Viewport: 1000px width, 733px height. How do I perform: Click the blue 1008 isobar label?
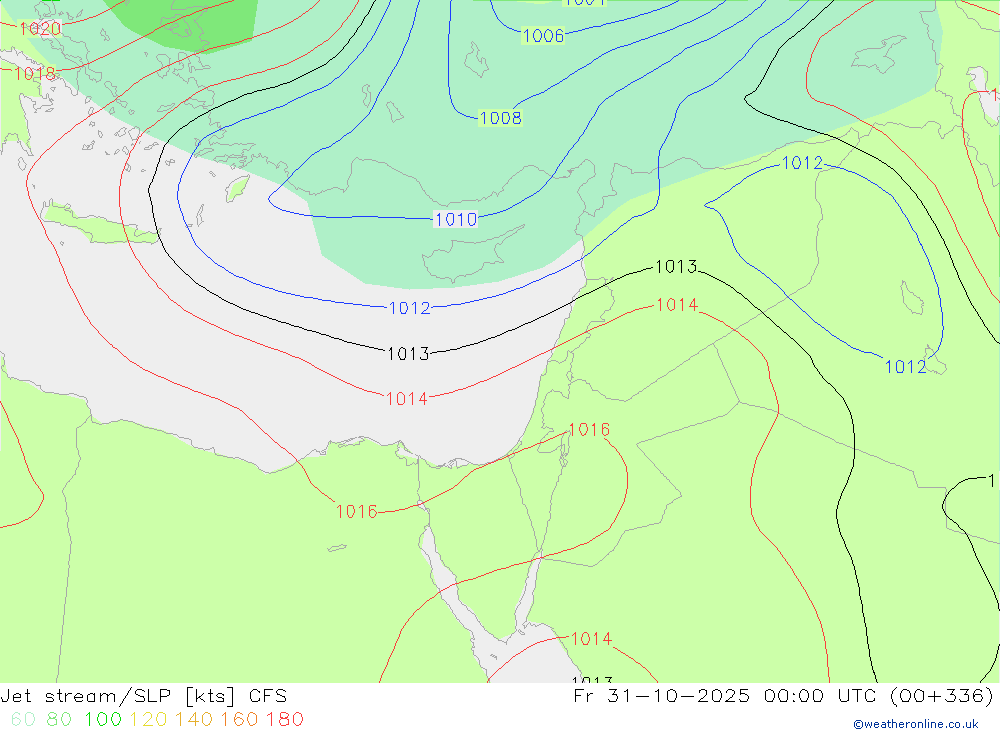501,118
